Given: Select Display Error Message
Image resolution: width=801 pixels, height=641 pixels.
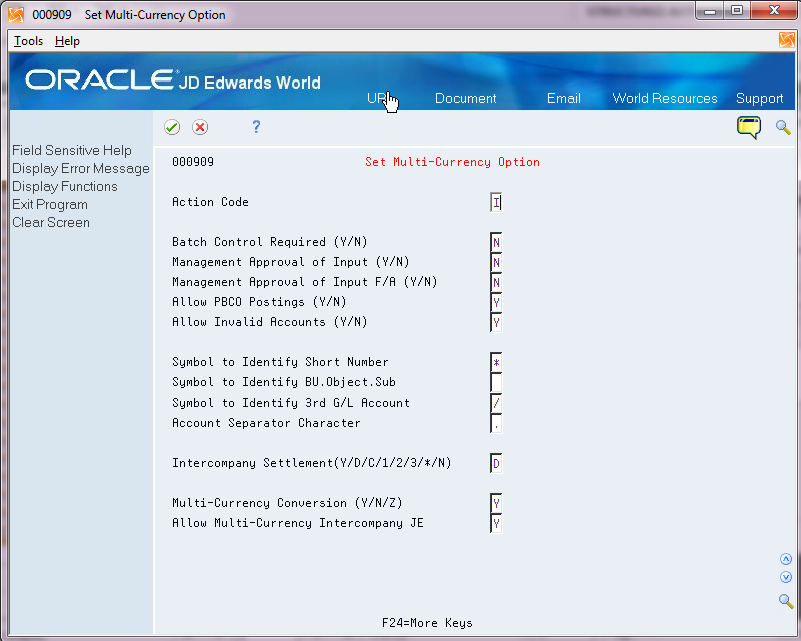Looking at the screenshot, I should pyautogui.click(x=81, y=169).
